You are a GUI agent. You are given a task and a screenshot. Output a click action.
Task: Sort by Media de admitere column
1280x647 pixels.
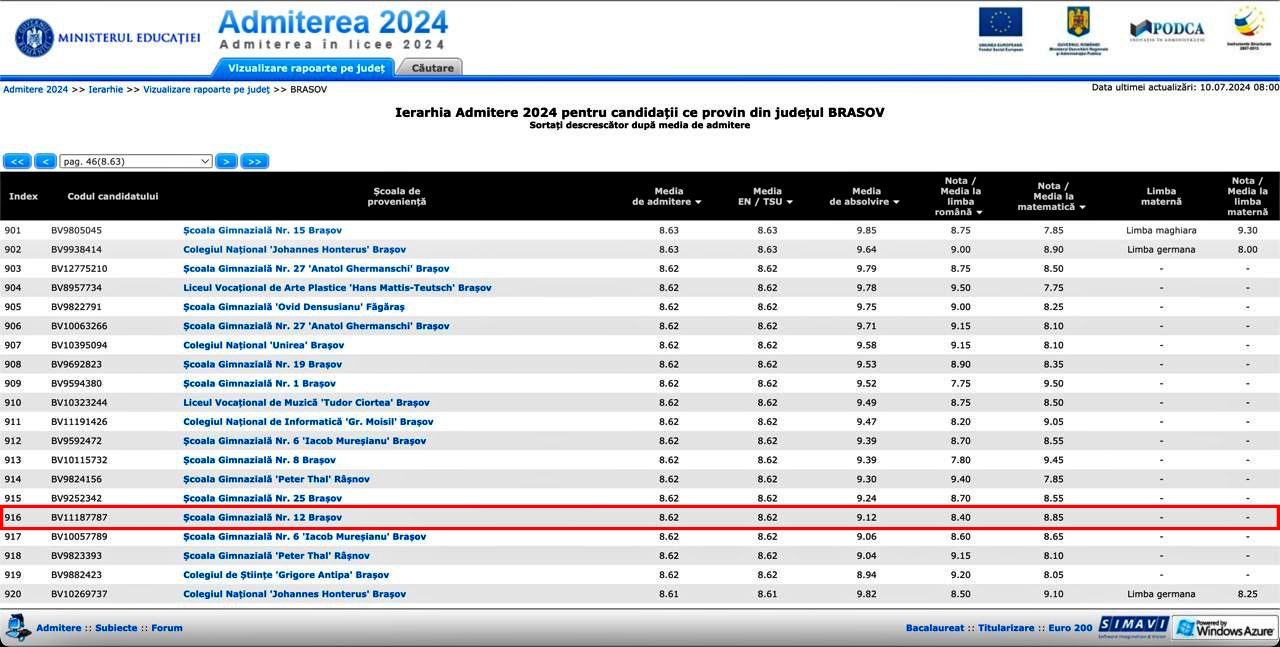tap(668, 196)
